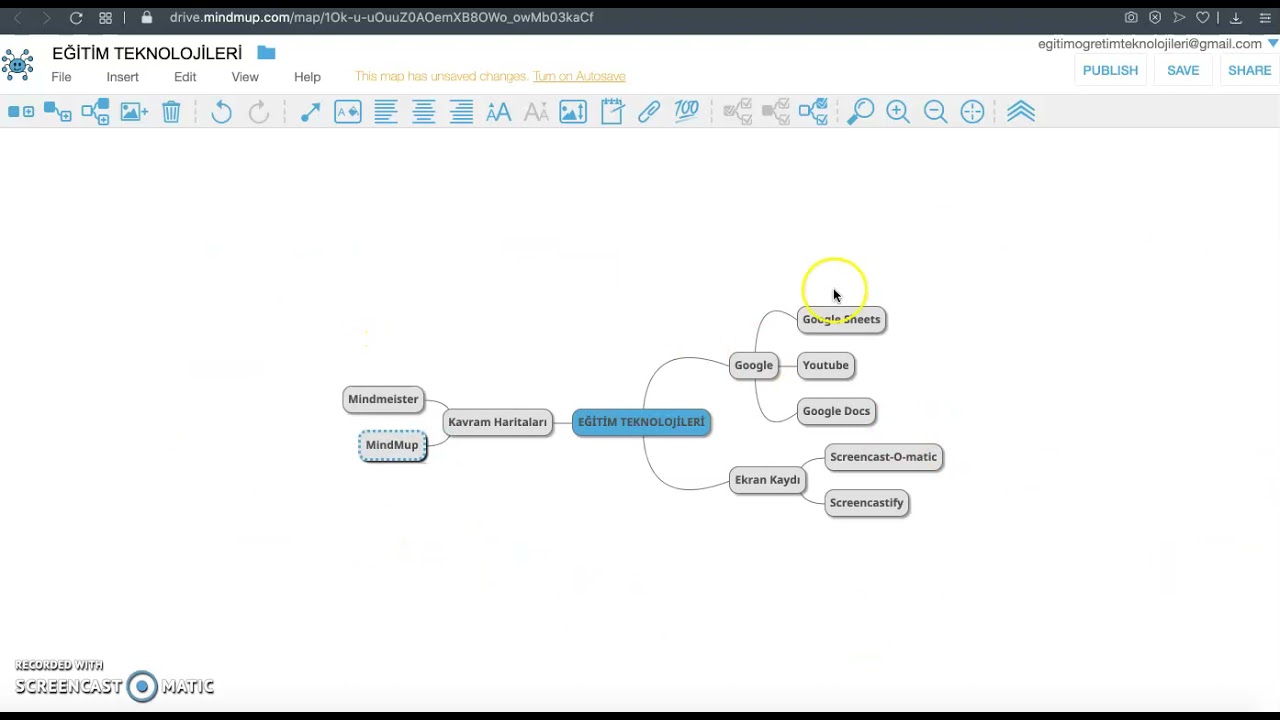The width and height of the screenshot is (1280, 720).
Task: Select the Google node
Action: pos(753,365)
